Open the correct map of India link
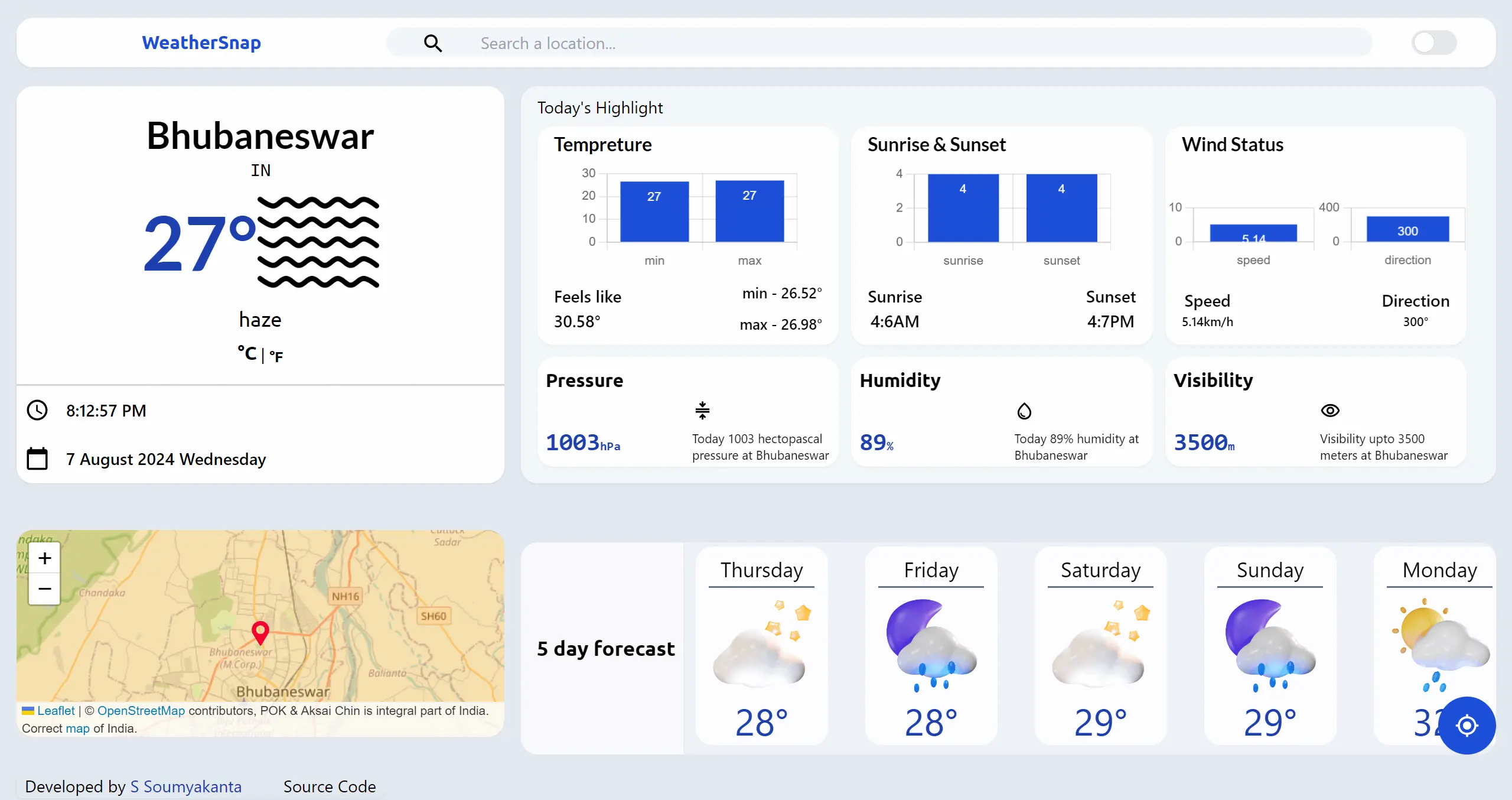The width and height of the screenshot is (1512, 800). (77, 729)
